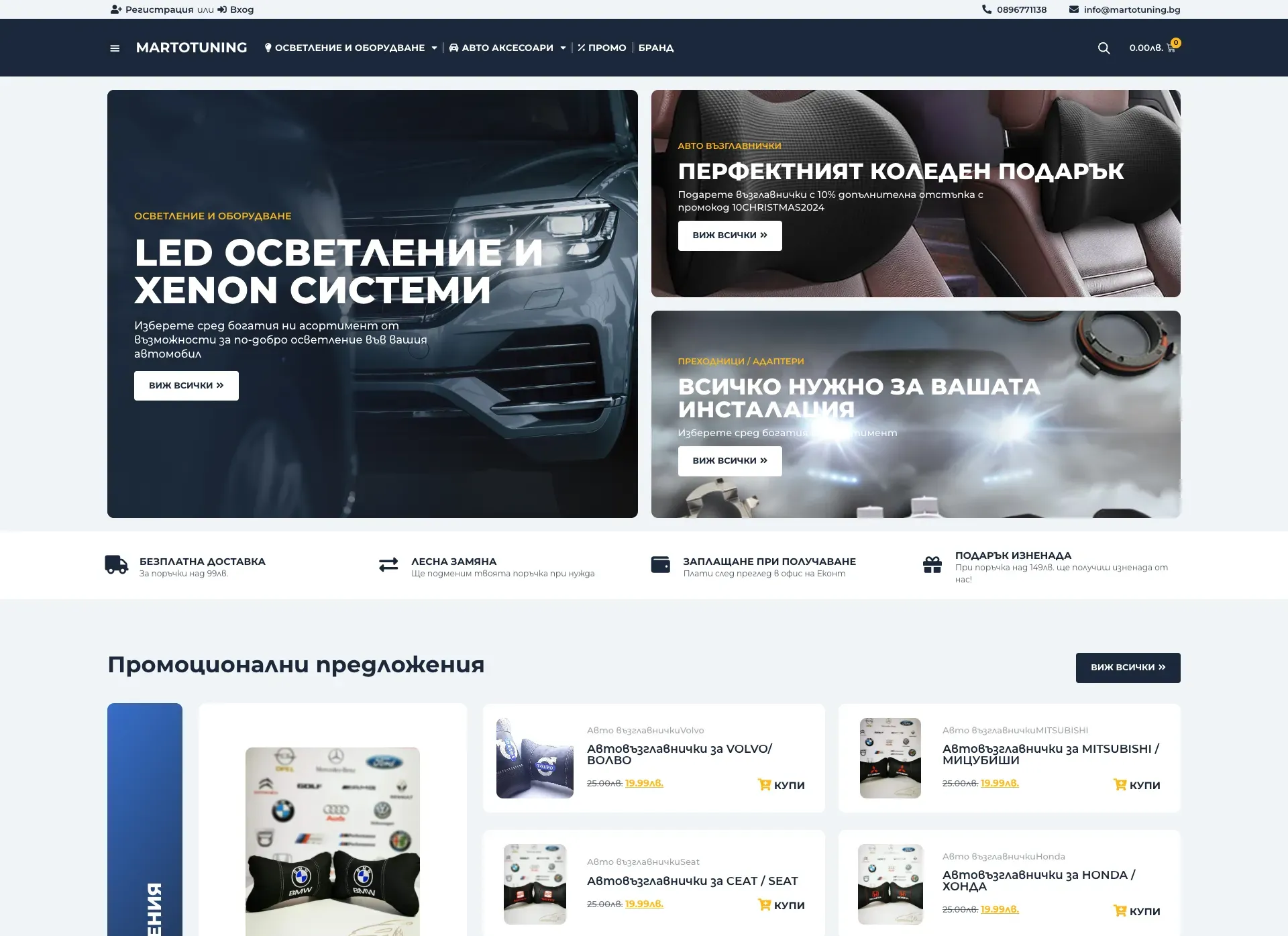Click the free delivery truck icon

pyautogui.click(x=117, y=564)
